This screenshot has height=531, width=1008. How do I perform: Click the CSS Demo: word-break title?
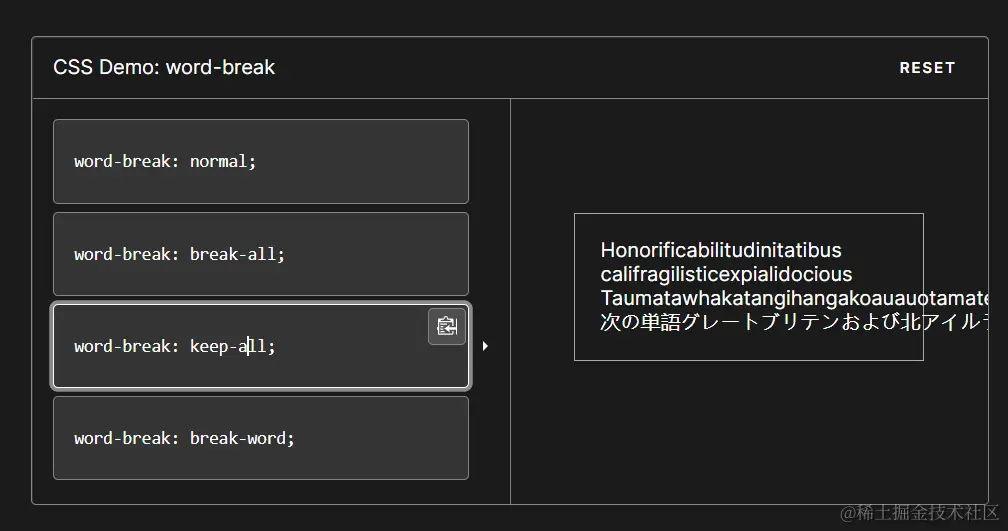(x=164, y=68)
